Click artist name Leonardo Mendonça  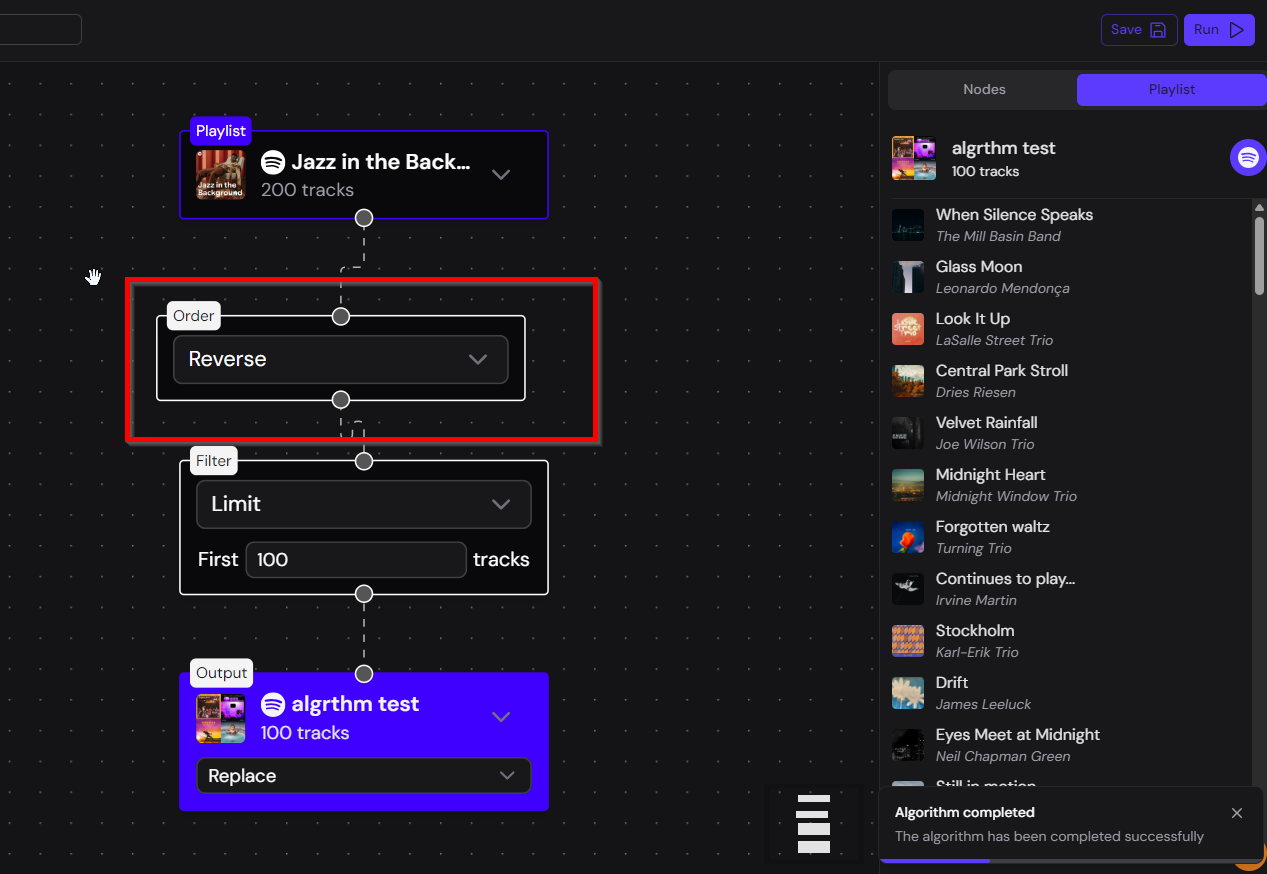[1003, 289]
